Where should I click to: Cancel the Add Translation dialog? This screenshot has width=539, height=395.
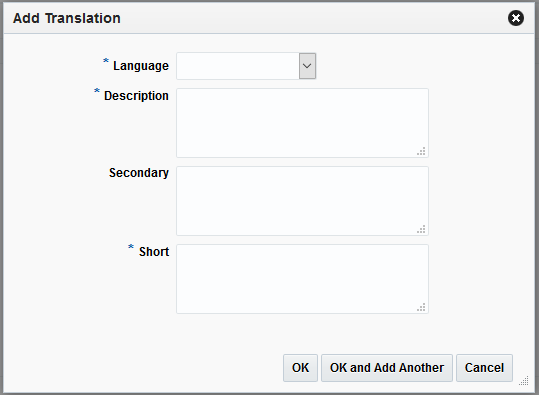(484, 368)
